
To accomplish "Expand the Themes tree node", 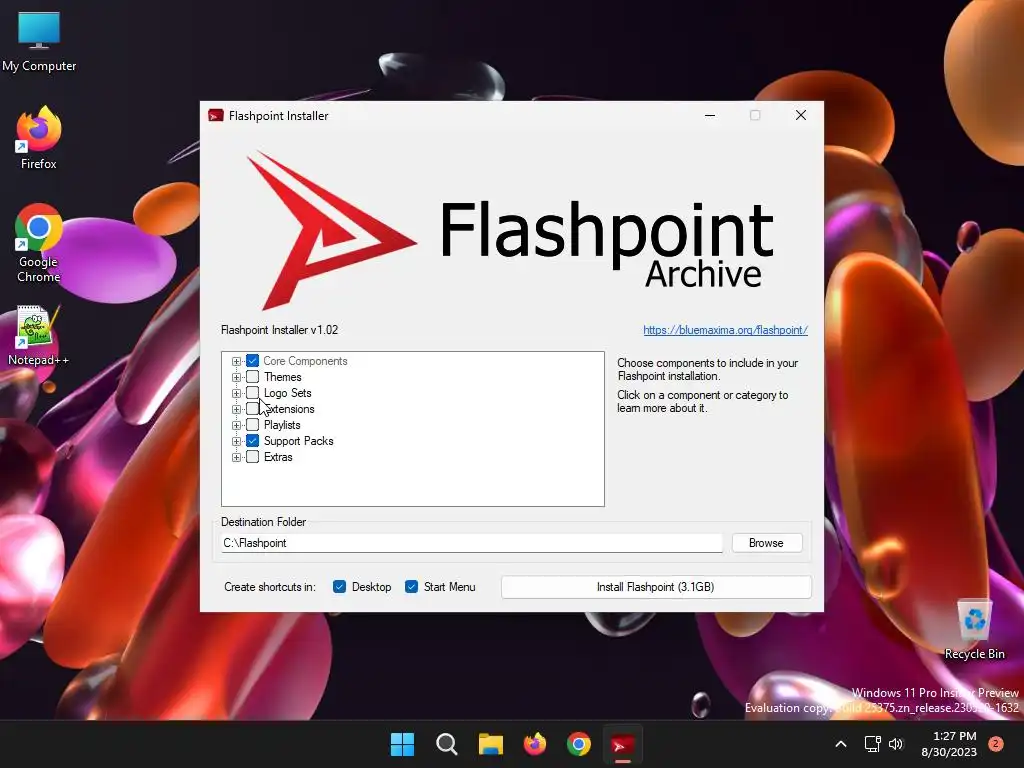I will (236, 377).
